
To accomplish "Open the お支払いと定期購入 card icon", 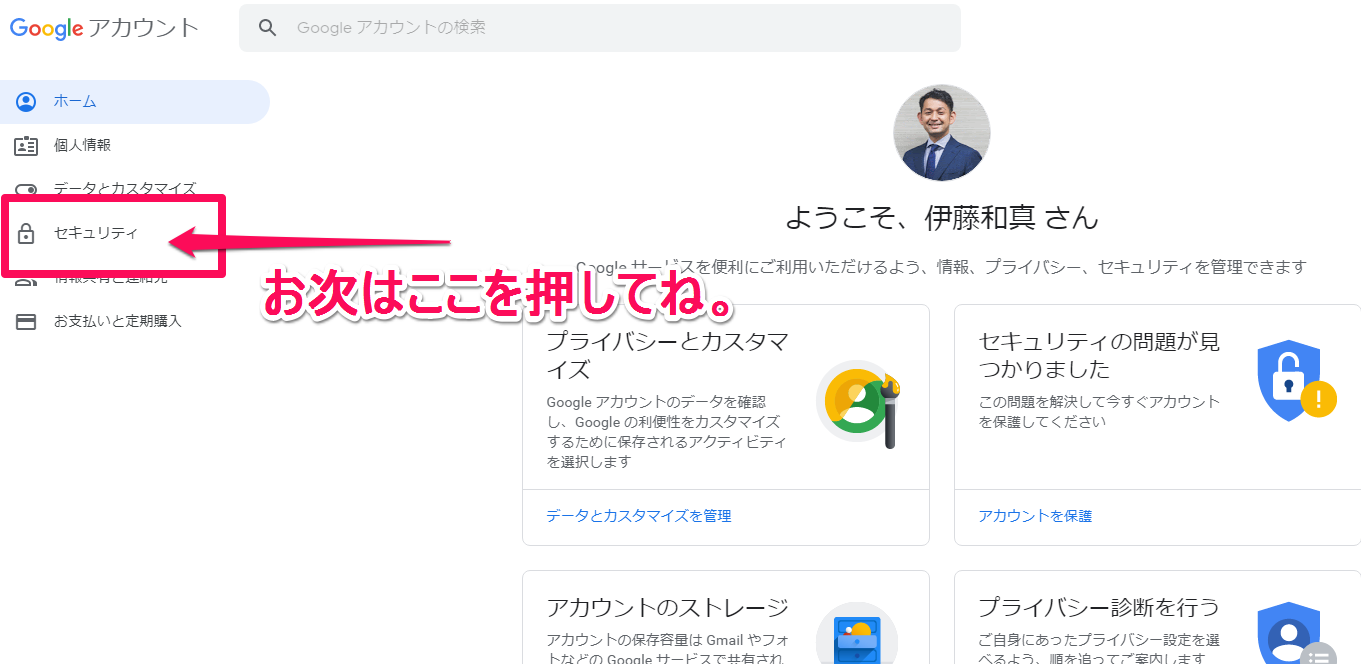I will pos(26,322).
